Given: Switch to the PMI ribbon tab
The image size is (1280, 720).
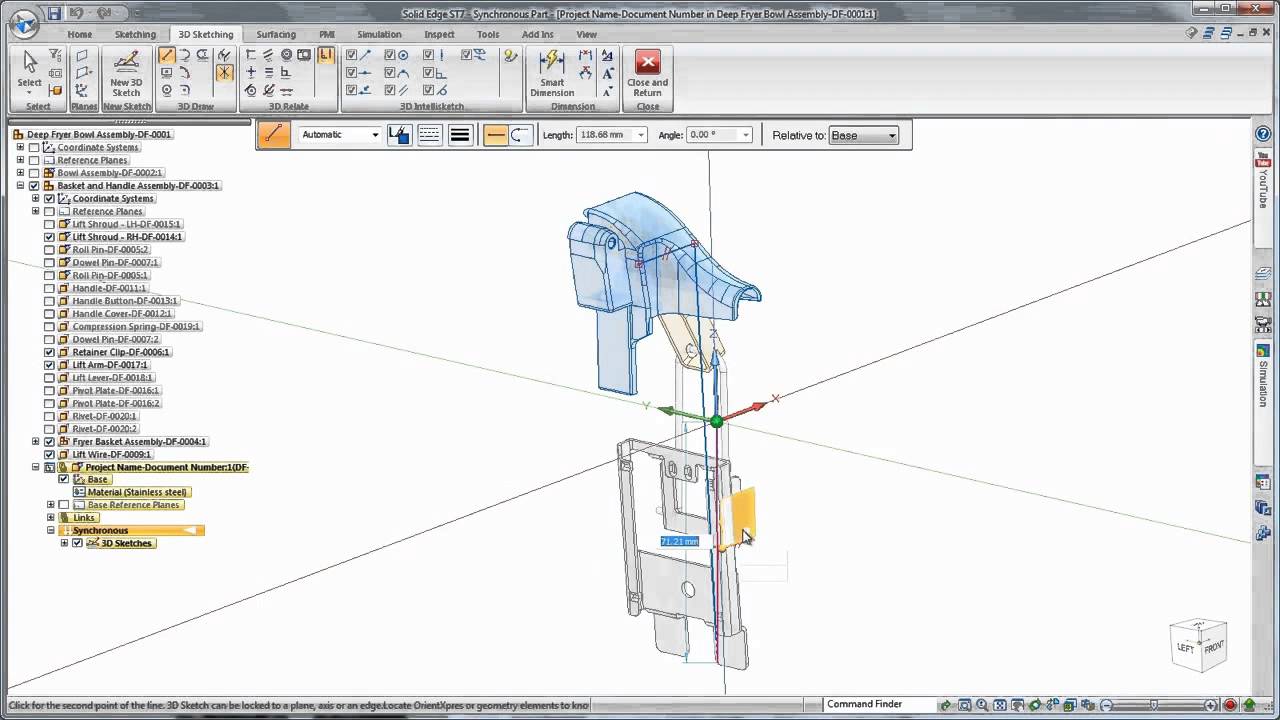Looking at the screenshot, I should coord(327,34).
